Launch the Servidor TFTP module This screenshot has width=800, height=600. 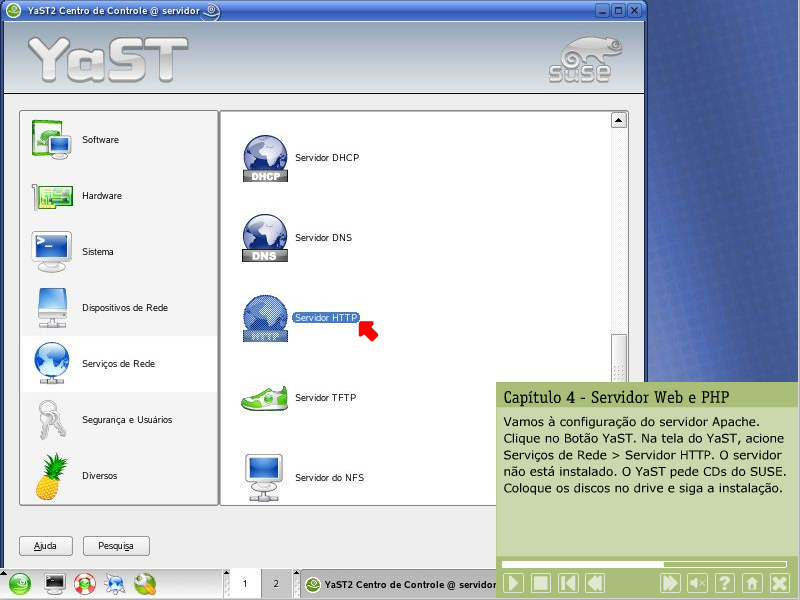(325, 398)
